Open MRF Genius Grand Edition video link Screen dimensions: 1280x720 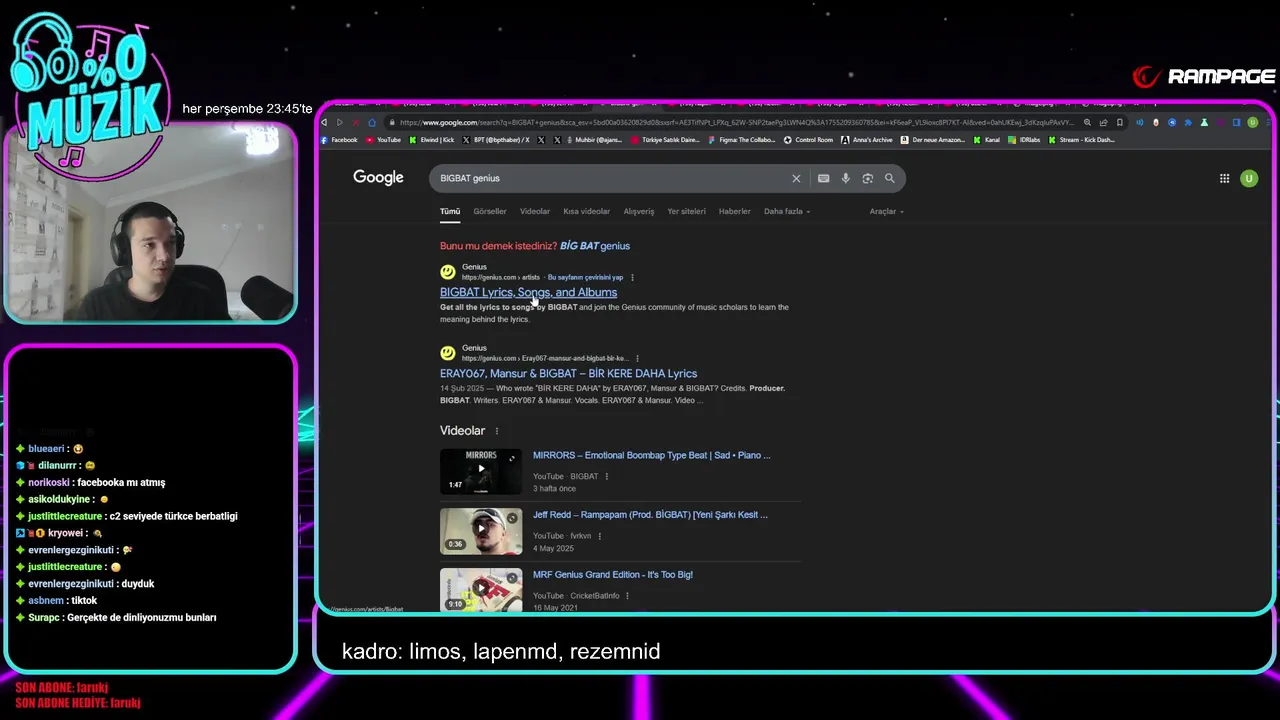pos(613,575)
